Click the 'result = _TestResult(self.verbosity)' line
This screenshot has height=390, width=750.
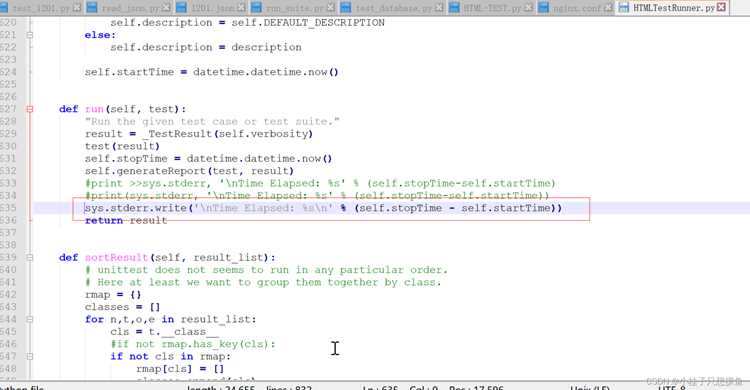coord(199,134)
